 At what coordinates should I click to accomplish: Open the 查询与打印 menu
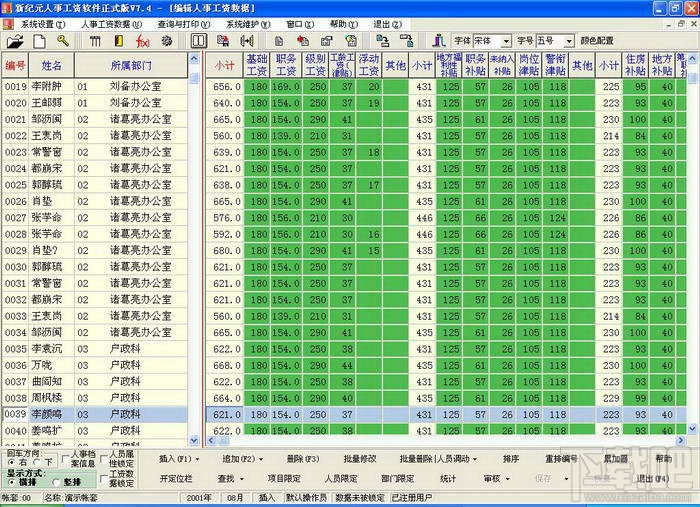tap(184, 24)
